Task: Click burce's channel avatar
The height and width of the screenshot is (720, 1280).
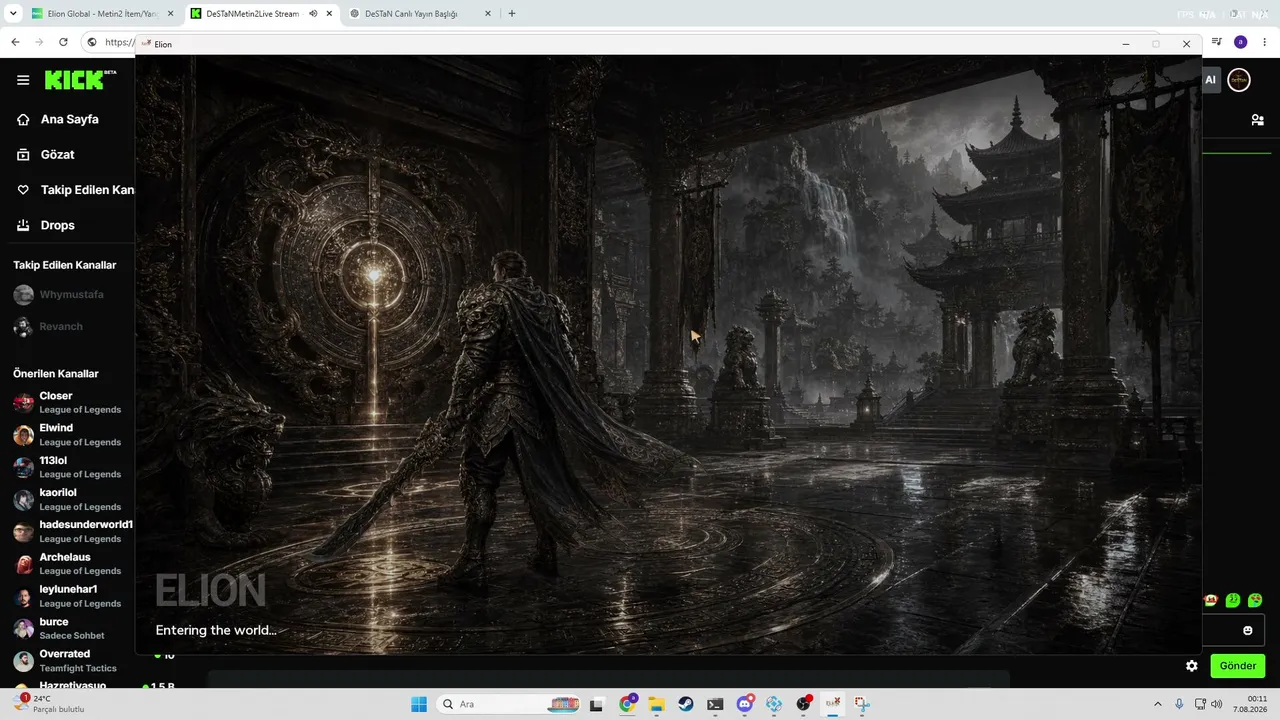Action: pyautogui.click(x=23, y=629)
